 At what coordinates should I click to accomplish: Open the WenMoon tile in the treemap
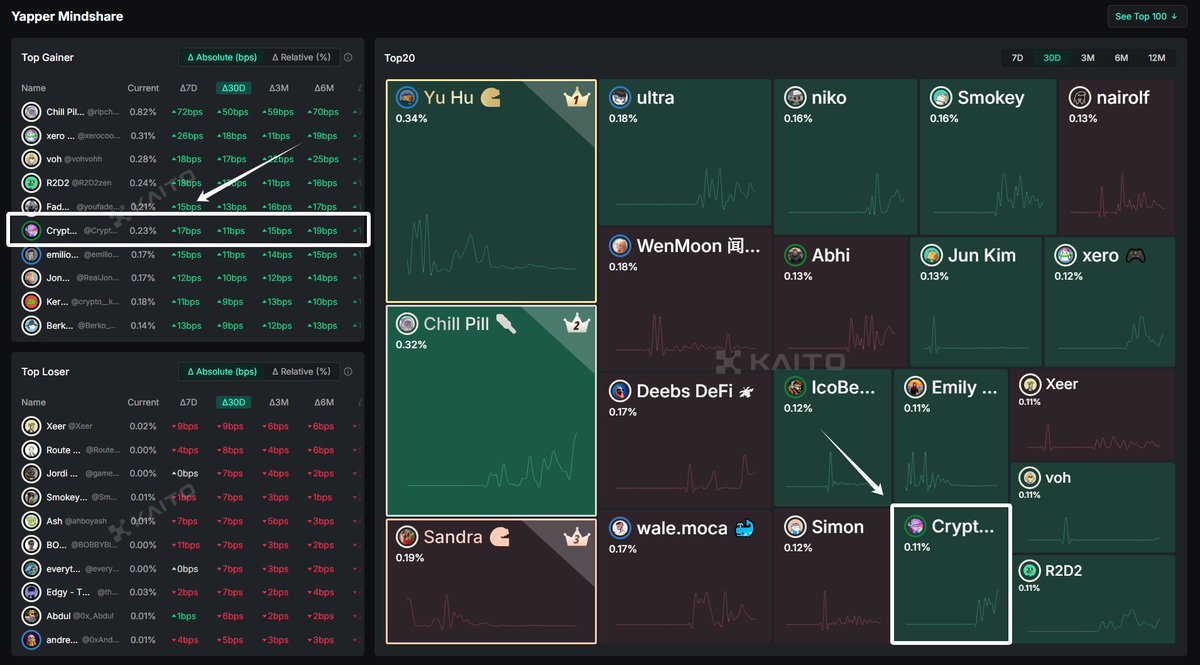685,299
